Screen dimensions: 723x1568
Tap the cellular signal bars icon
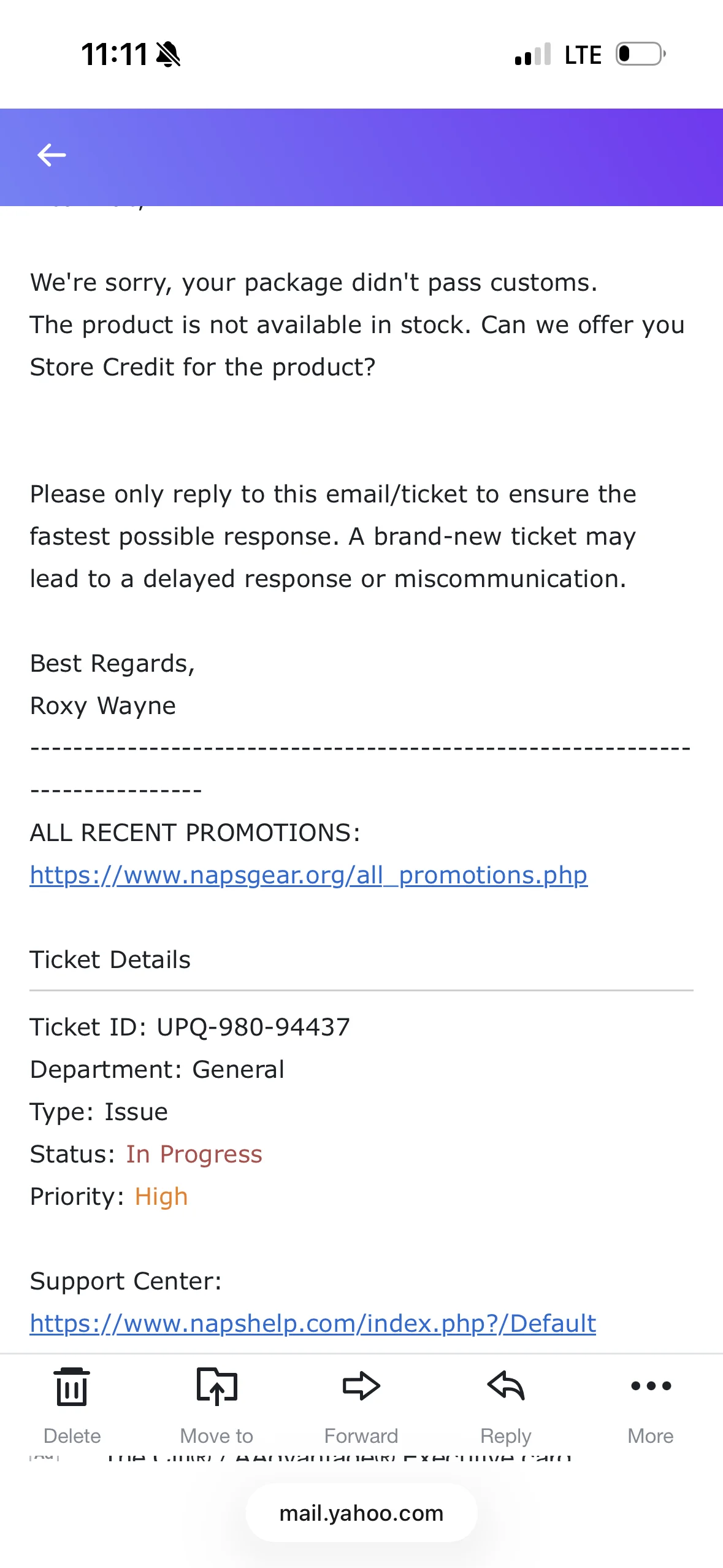[533, 55]
